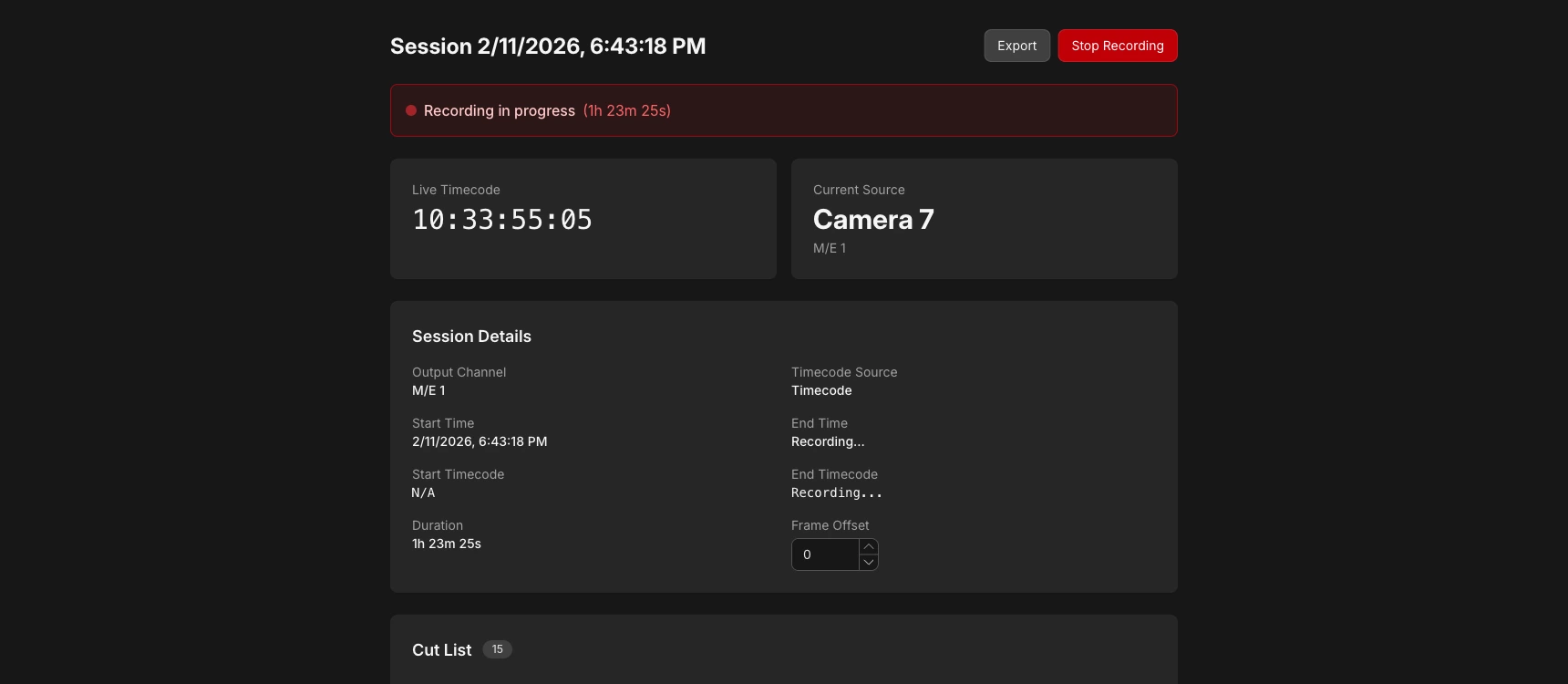Click the Export button
Image resolution: width=1568 pixels, height=684 pixels.
click(1016, 46)
